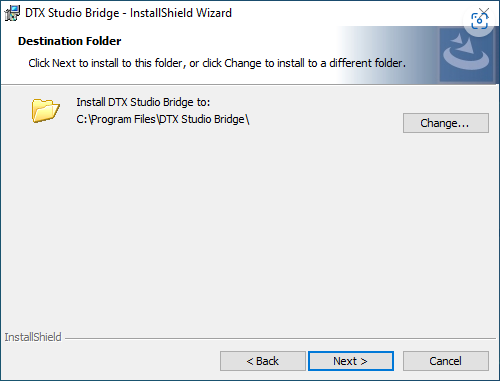Viewport: 500px width, 381px height.
Task: Click the 'Install DTX Studio Bridge to:' label
Action: point(143,102)
